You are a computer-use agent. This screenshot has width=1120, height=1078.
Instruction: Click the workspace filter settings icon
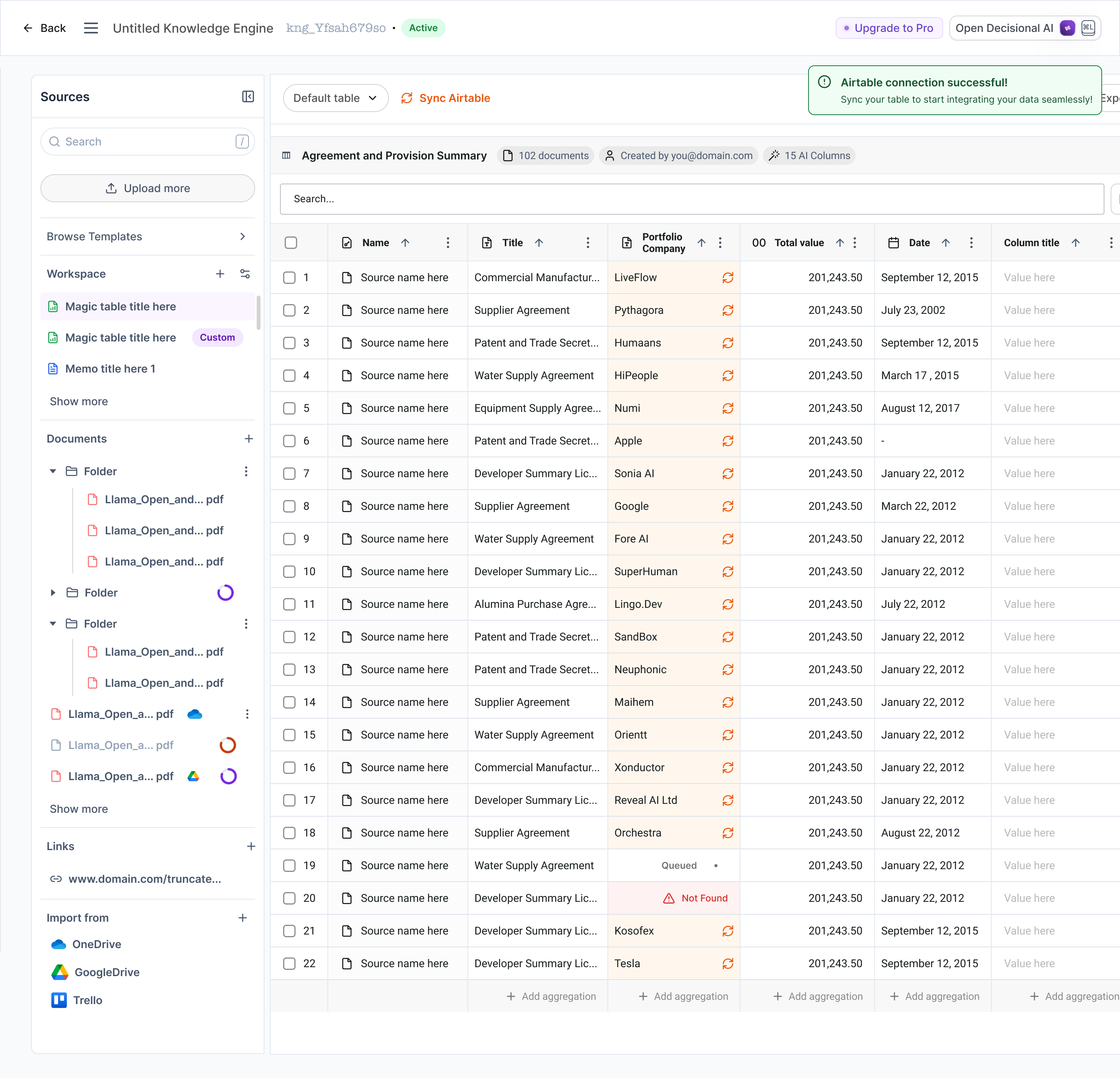(245, 274)
